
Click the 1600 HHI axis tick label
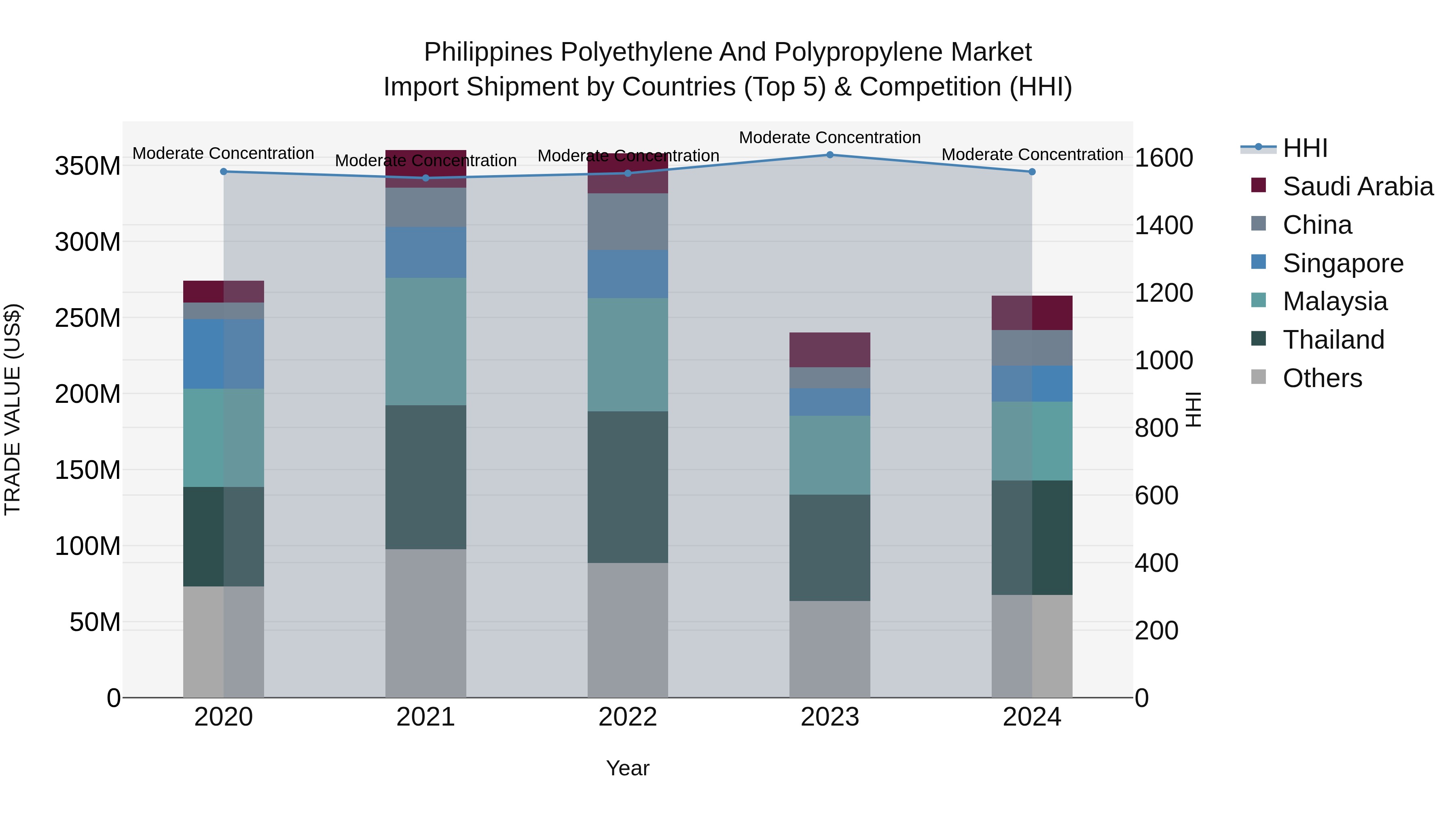(1164, 158)
